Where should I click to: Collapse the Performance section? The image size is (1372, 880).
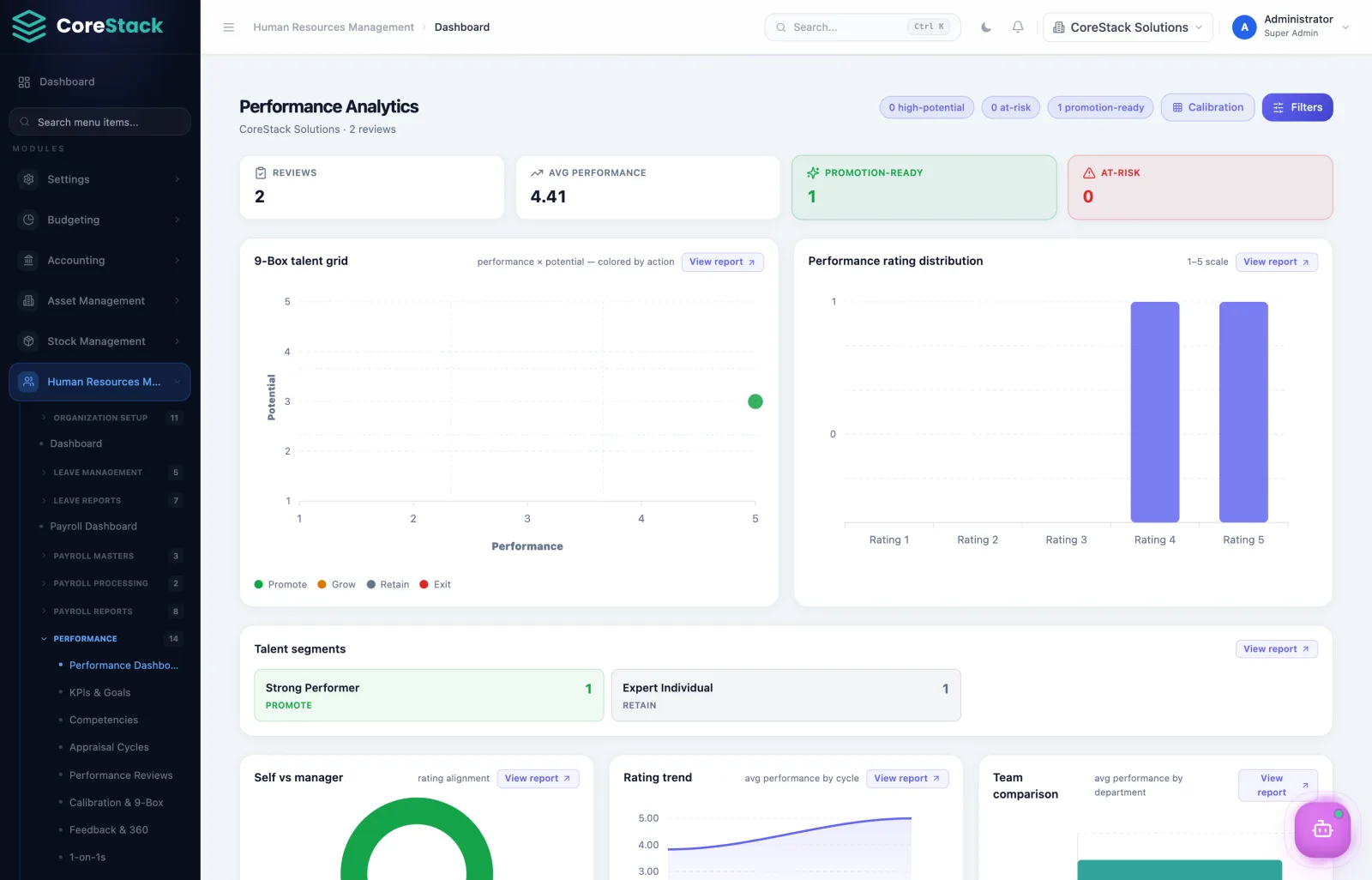coord(111,639)
